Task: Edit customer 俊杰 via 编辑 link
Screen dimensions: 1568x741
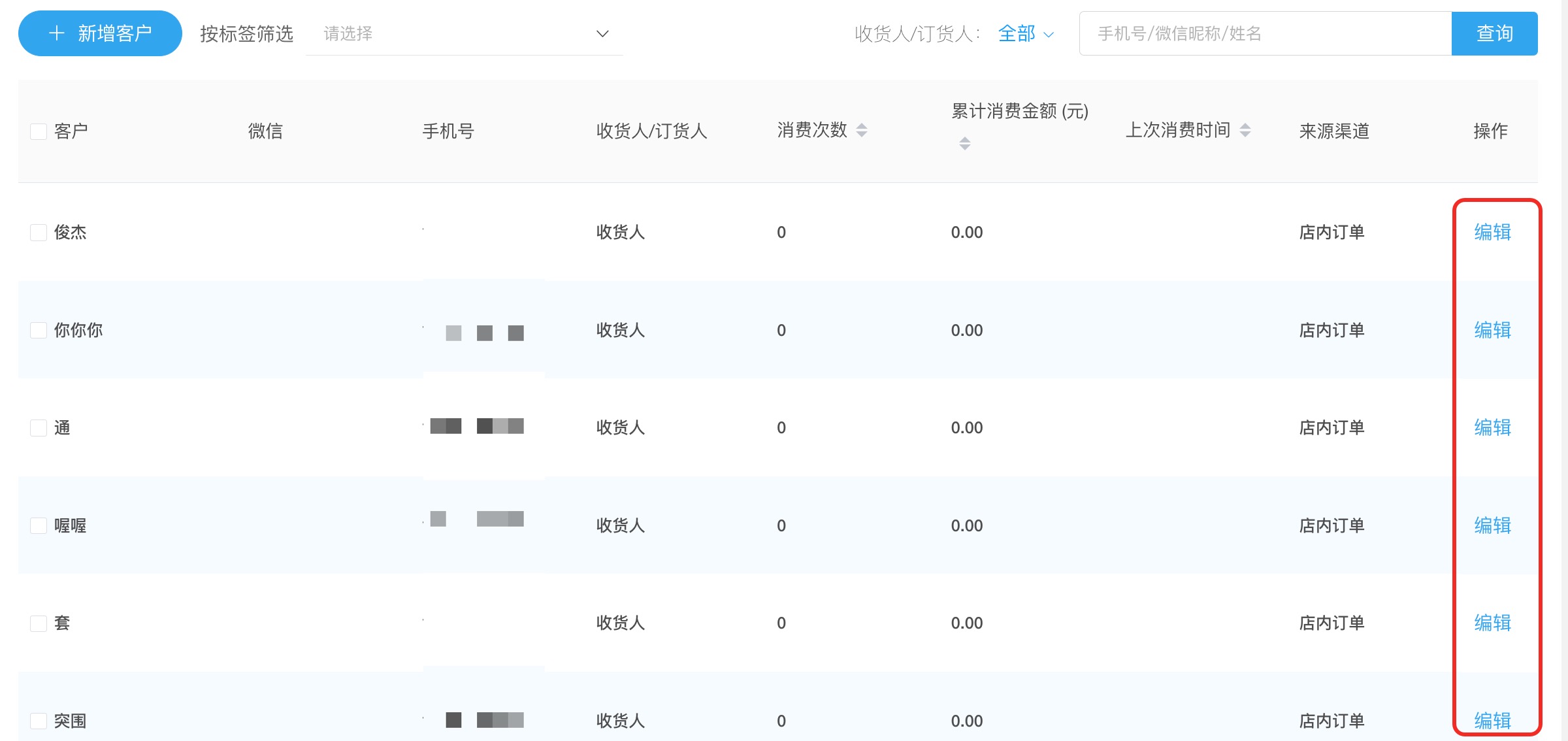Action: coord(1492,232)
